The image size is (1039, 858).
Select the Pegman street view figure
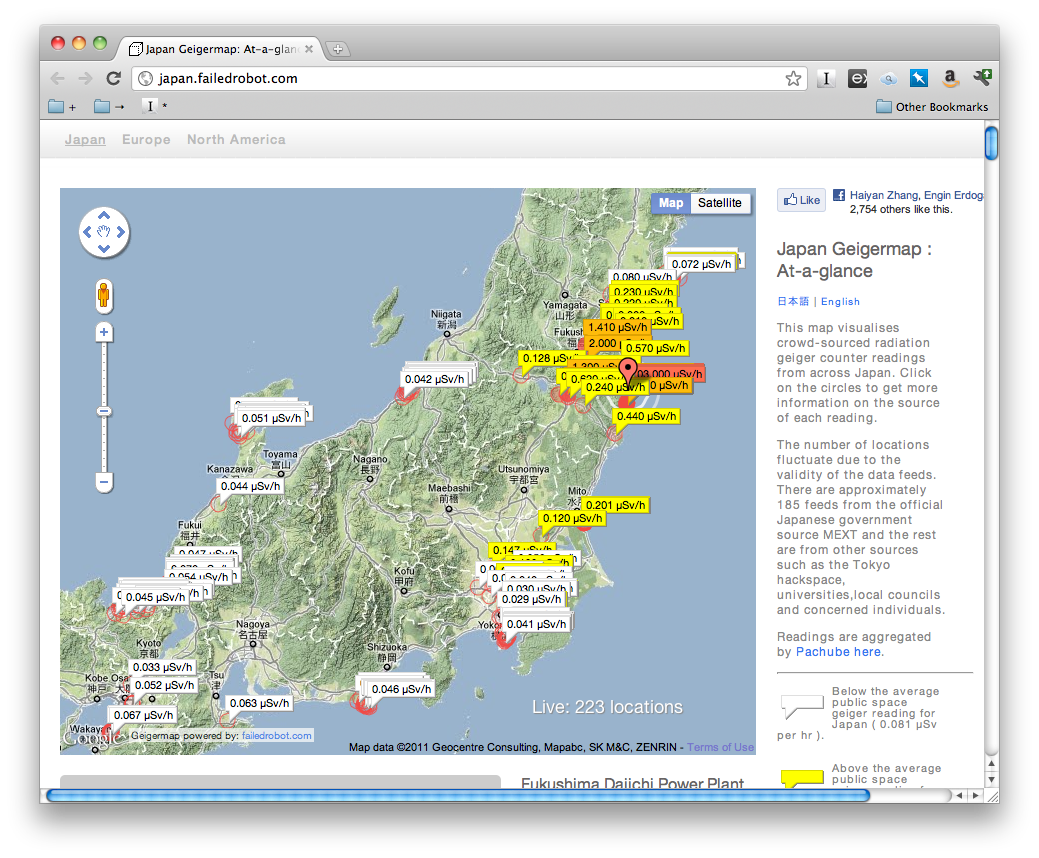(x=104, y=294)
